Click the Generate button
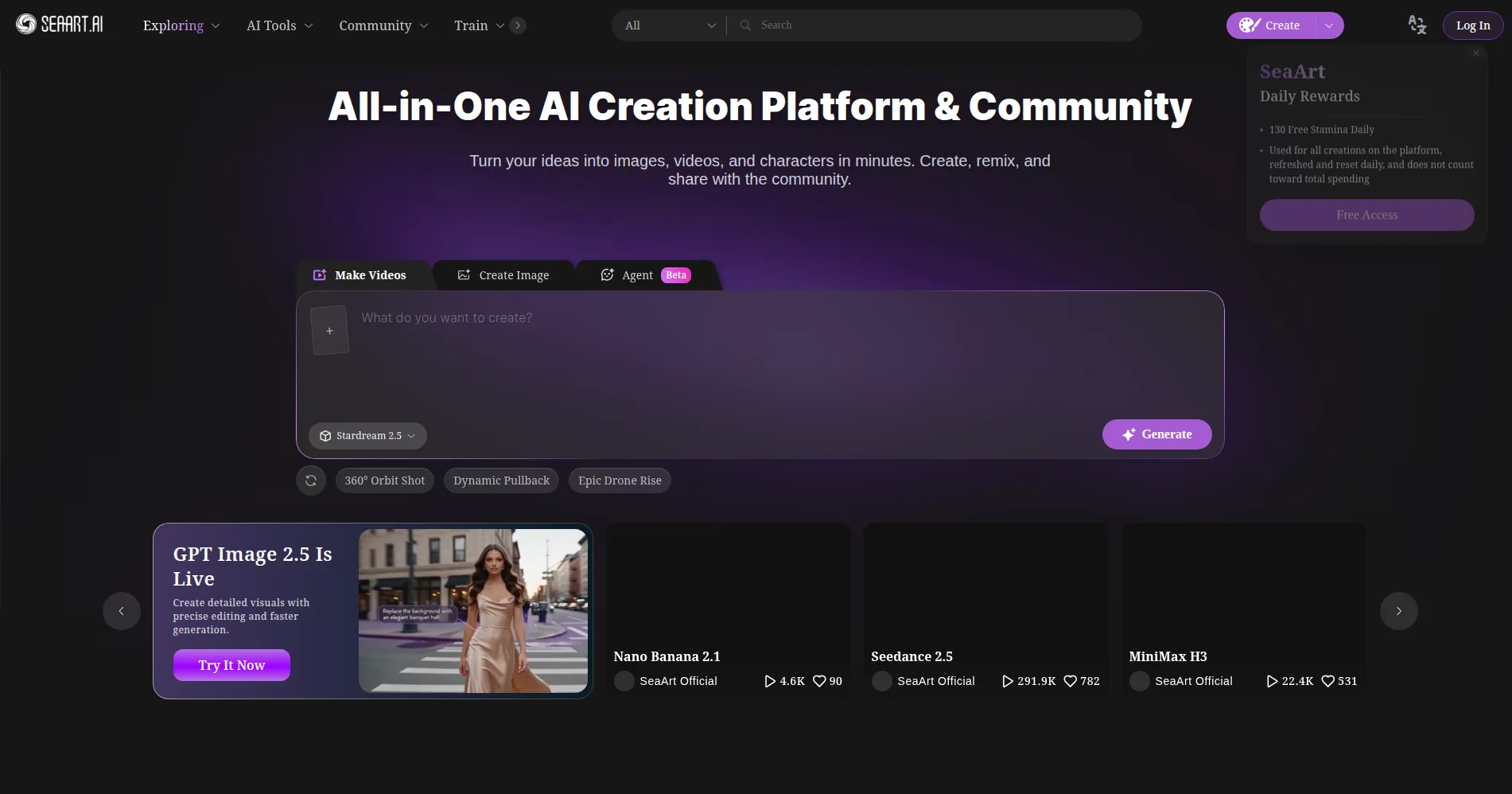1512x794 pixels. (x=1156, y=434)
